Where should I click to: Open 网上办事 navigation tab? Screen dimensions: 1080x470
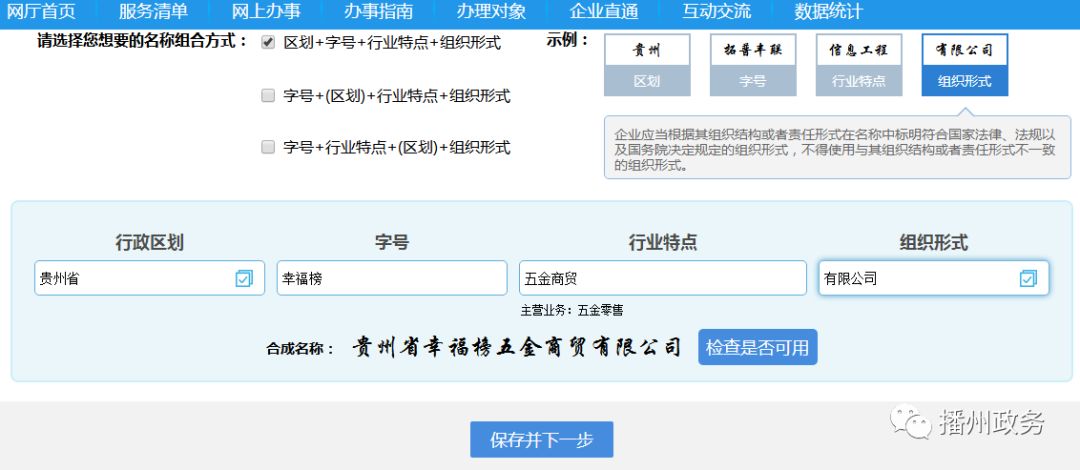(265, 12)
